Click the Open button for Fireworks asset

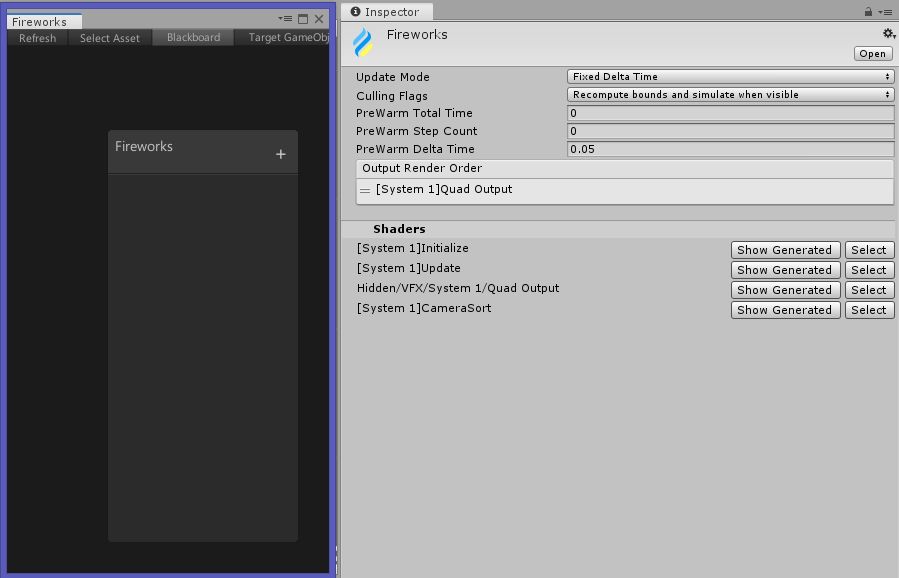point(872,54)
